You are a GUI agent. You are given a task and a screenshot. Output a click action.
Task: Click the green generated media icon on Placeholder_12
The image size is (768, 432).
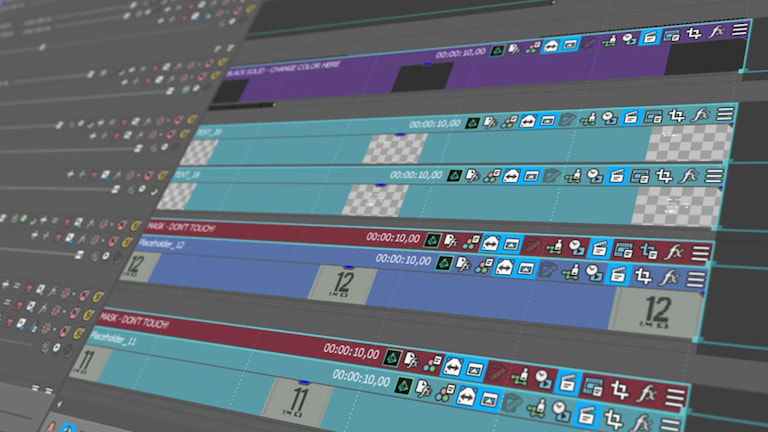pos(442,264)
